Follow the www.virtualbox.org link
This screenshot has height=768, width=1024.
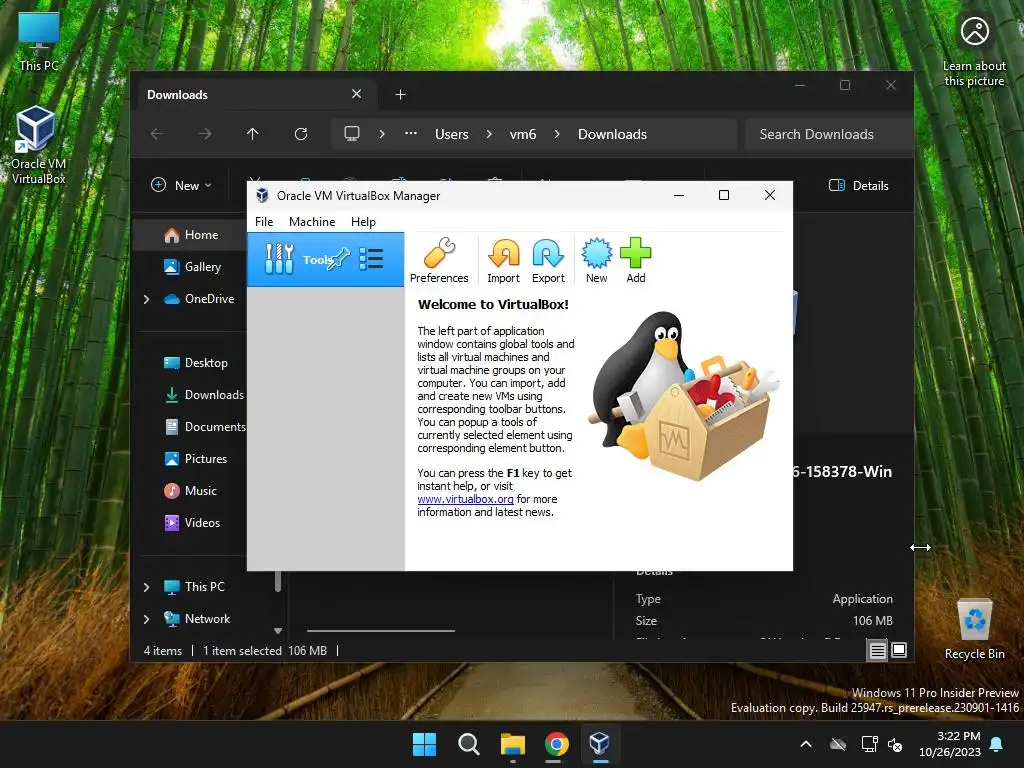coord(465,499)
